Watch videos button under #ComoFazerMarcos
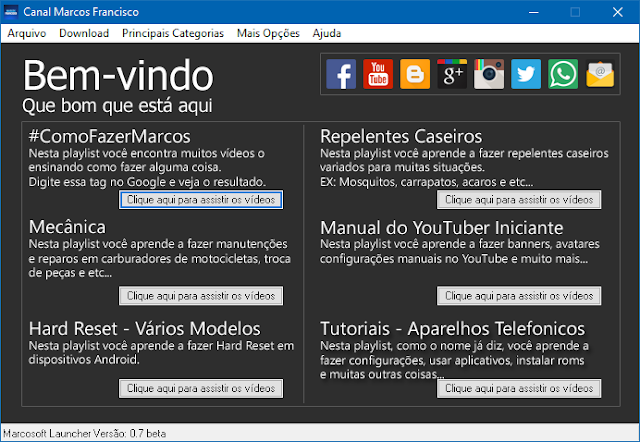 [x=201, y=200]
